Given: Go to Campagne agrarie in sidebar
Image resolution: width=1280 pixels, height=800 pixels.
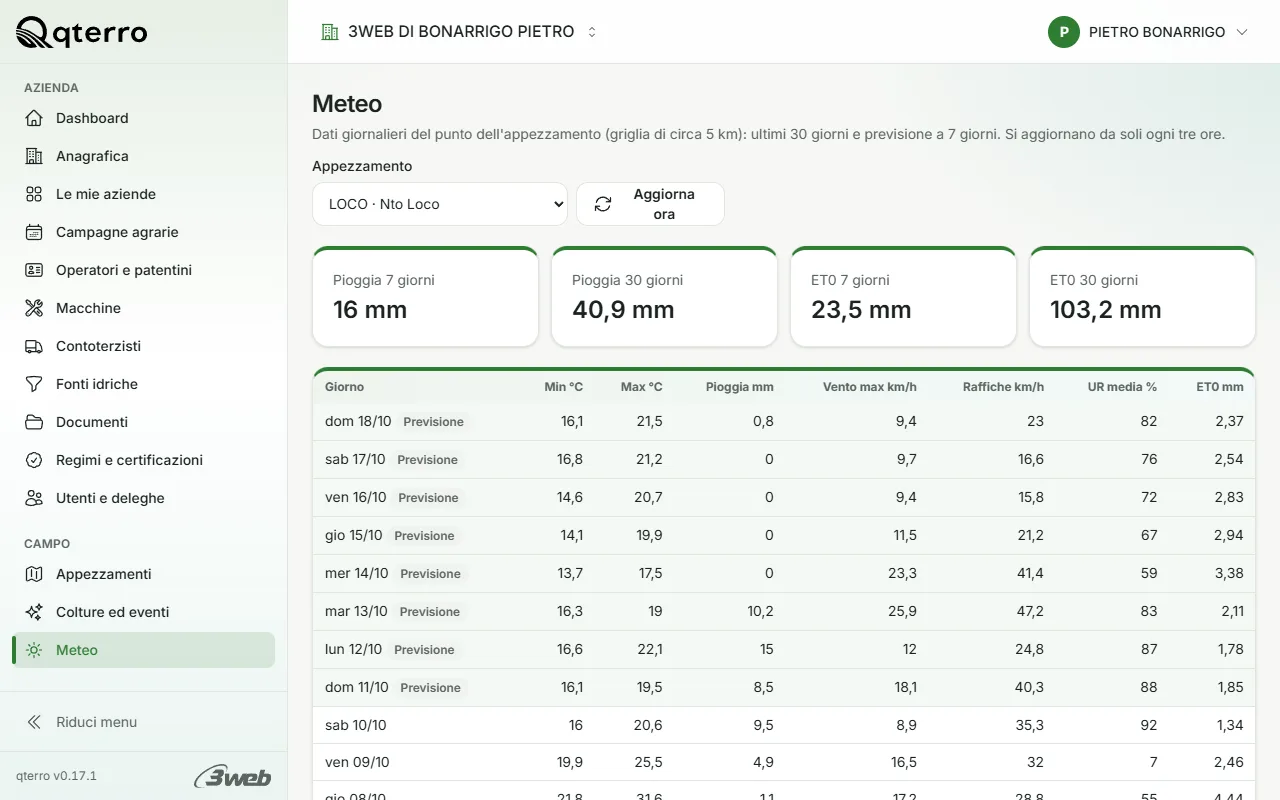Looking at the screenshot, I should (144, 232).
